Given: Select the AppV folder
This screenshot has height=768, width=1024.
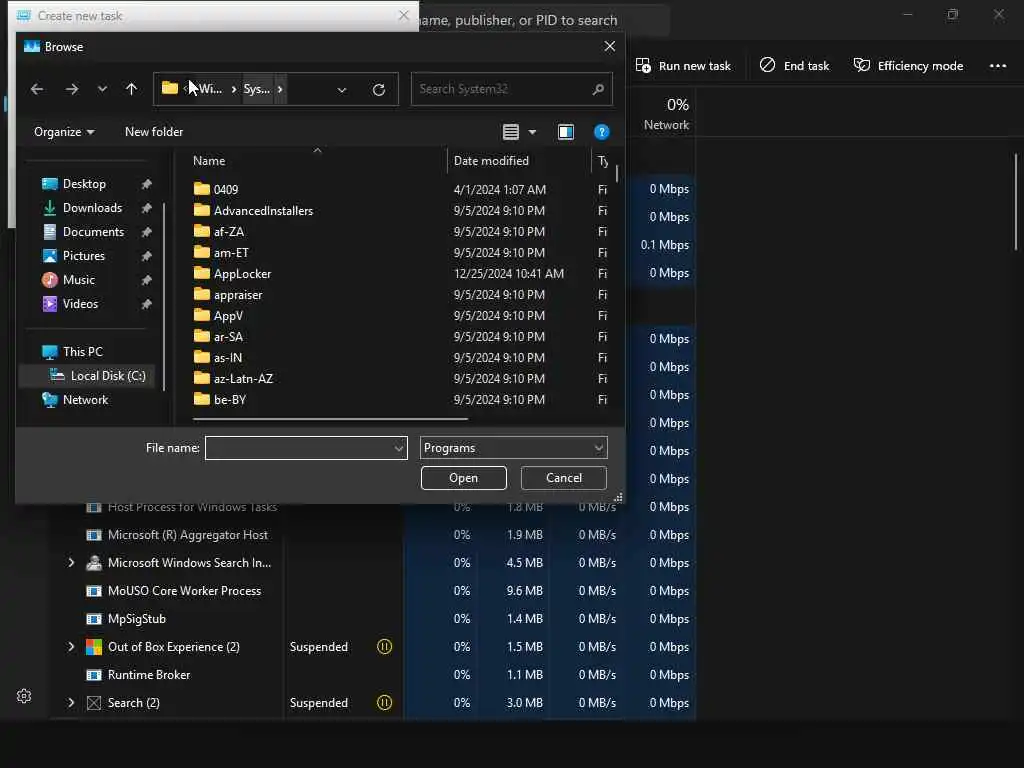Looking at the screenshot, I should click(x=228, y=315).
